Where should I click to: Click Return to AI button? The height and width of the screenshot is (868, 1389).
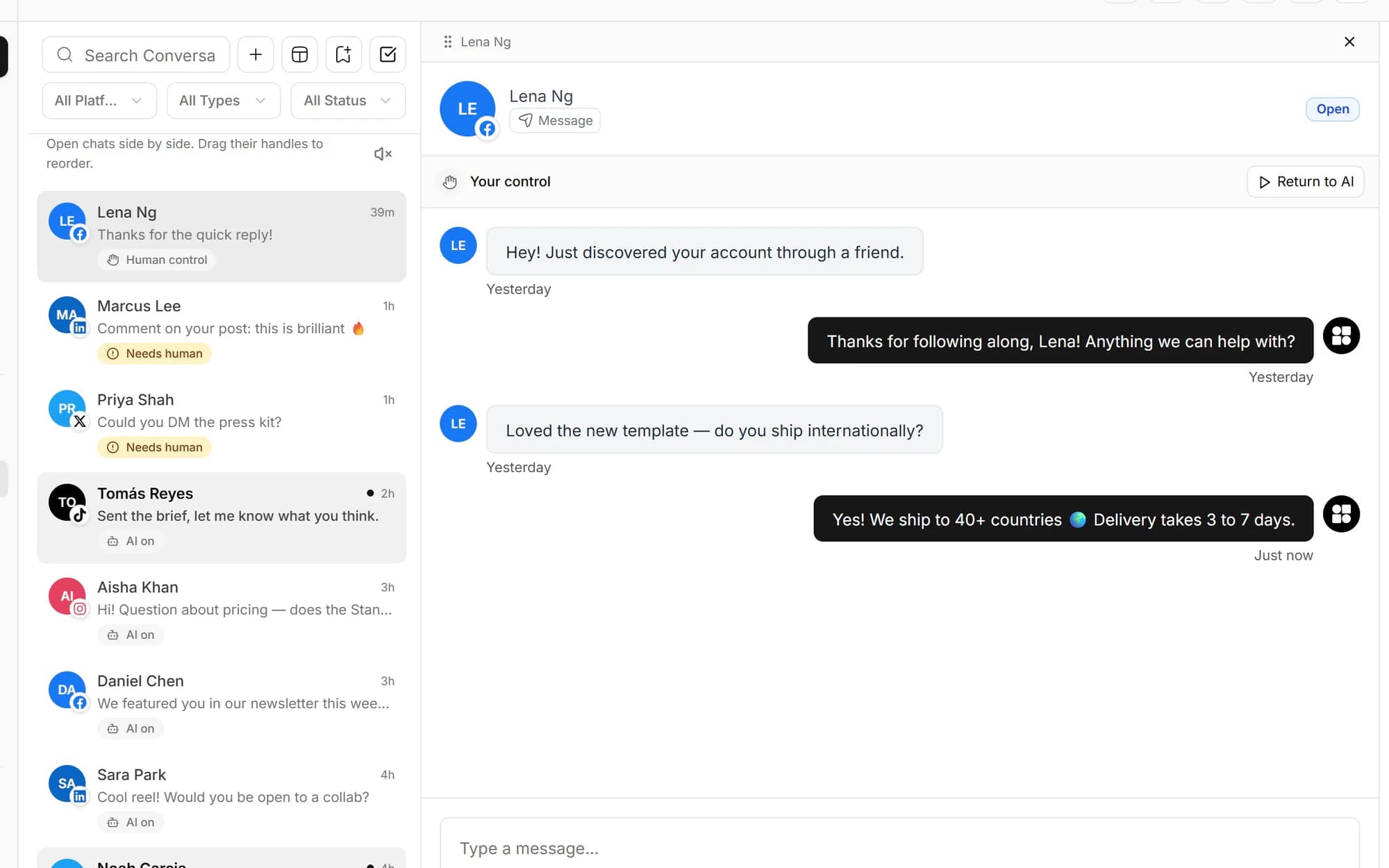(x=1305, y=182)
